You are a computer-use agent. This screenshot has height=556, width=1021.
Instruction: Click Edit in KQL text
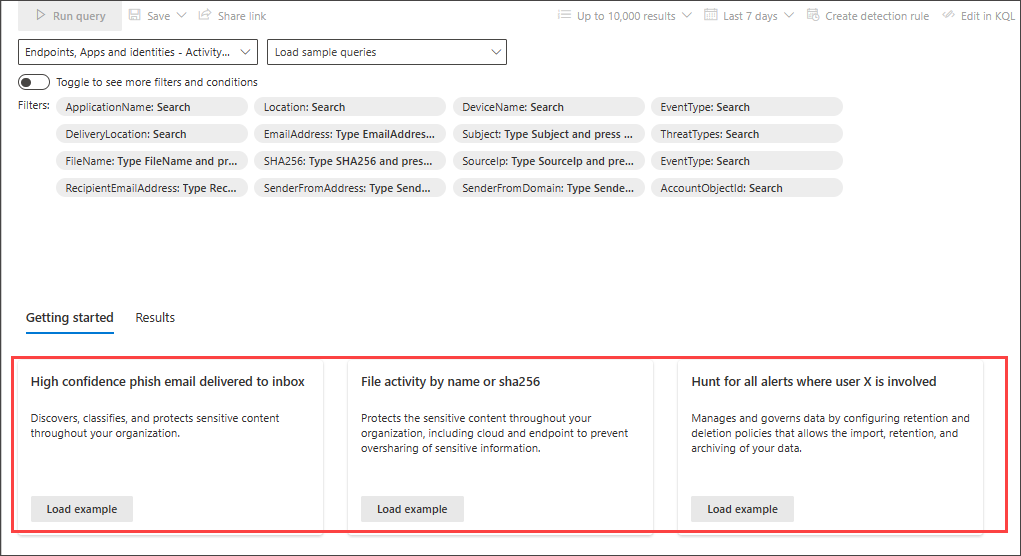pyautogui.click(x=988, y=16)
